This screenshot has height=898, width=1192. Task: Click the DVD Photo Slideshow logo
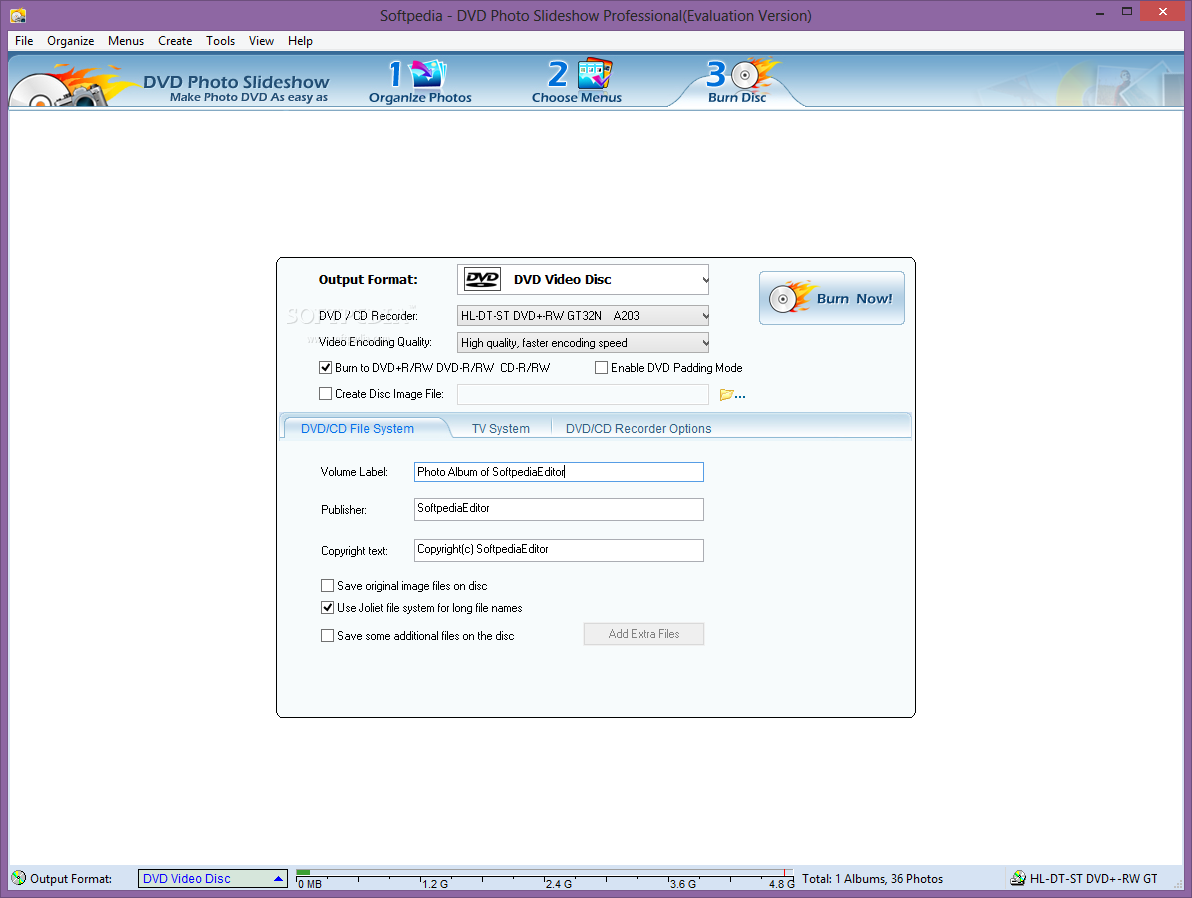pyautogui.click(x=171, y=85)
